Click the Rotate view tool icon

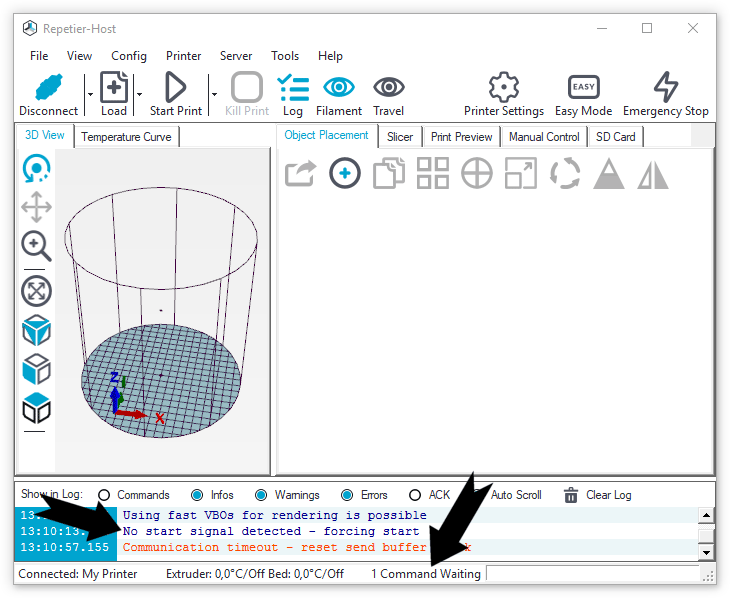37,169
